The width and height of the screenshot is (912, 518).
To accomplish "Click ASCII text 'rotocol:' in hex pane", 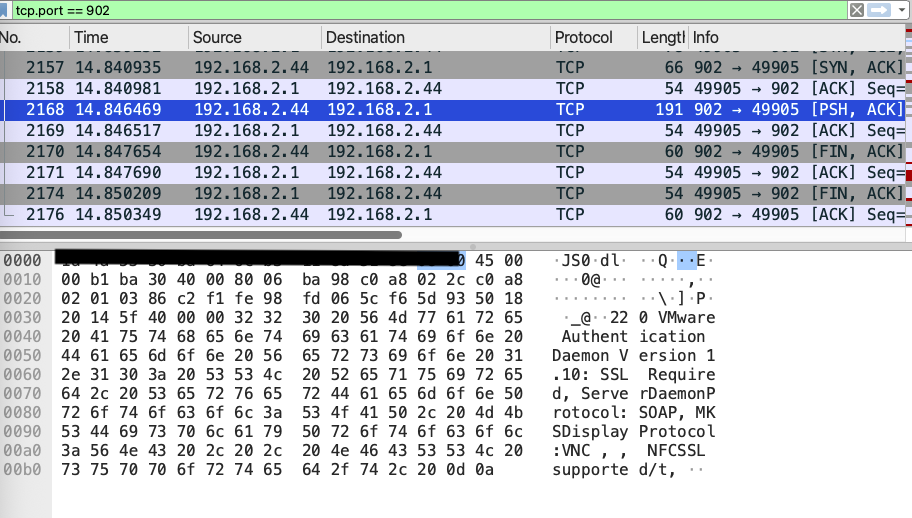I will point(590,412).
